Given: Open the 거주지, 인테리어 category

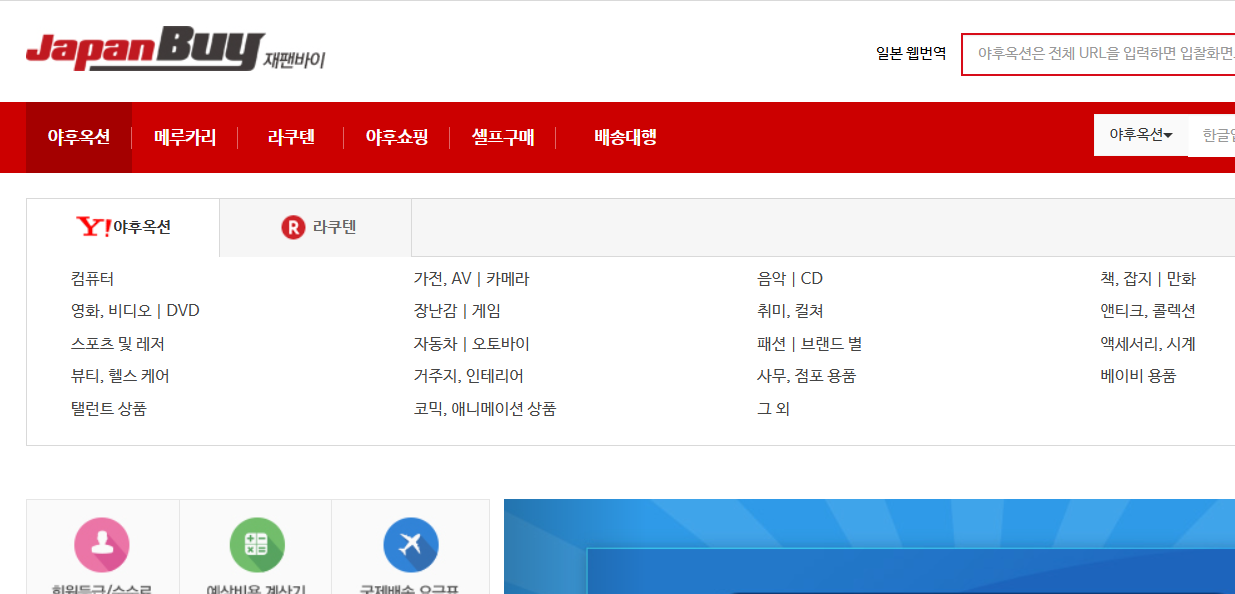Looking at the screenshot, I should 469,376.
